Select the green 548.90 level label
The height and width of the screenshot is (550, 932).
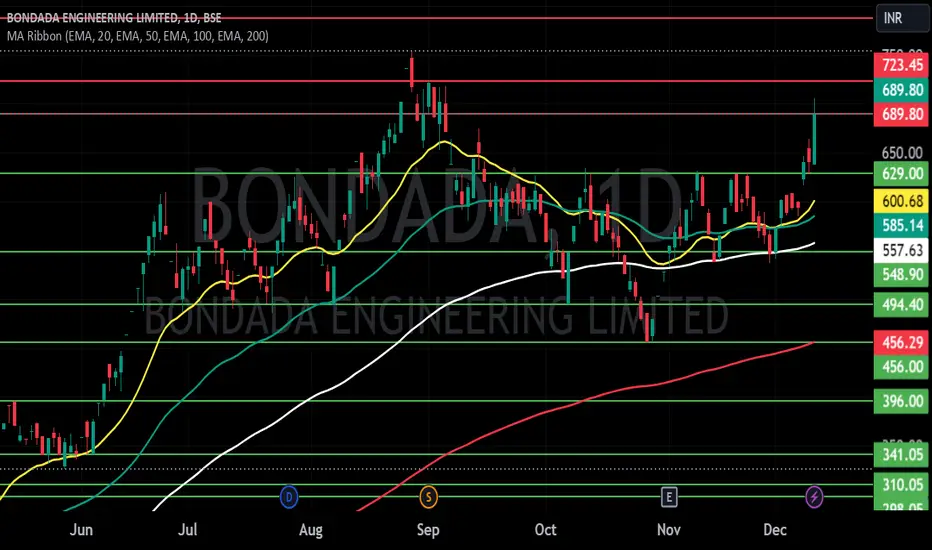click(901, 275)
